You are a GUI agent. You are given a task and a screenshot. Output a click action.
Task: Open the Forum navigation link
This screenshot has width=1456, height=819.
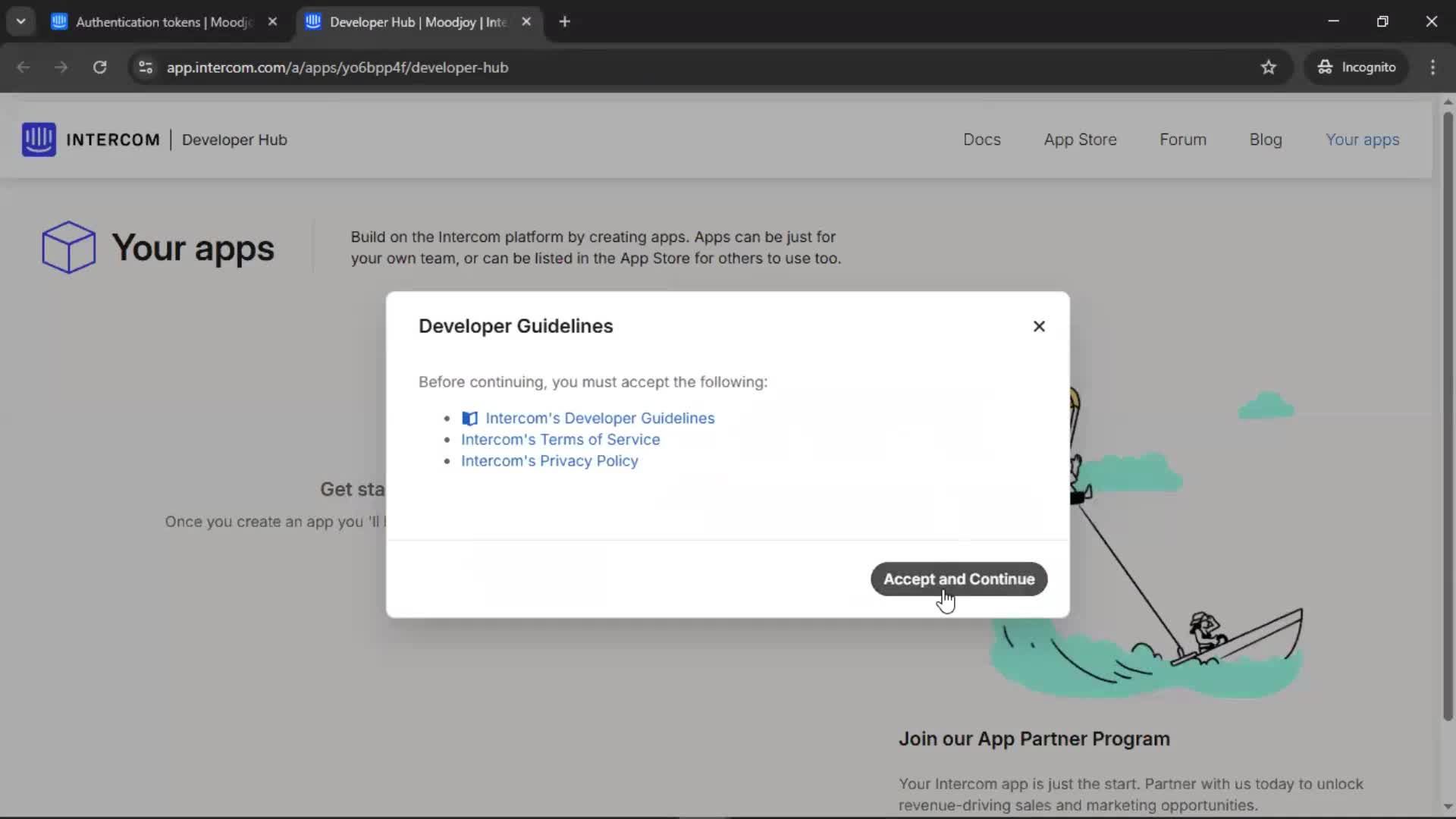[x=1183, y=140]
